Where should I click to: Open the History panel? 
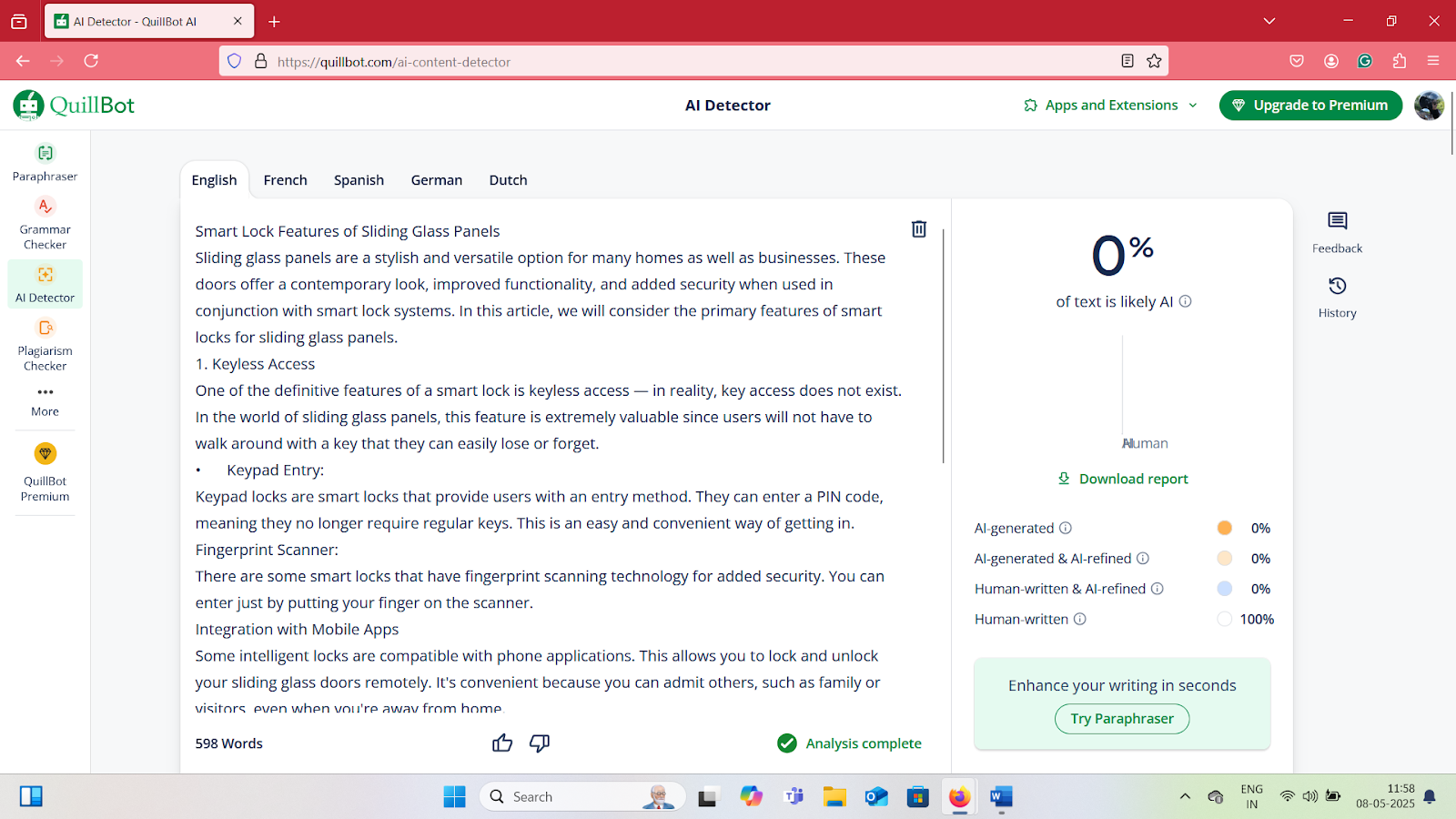coord(1337,298)
